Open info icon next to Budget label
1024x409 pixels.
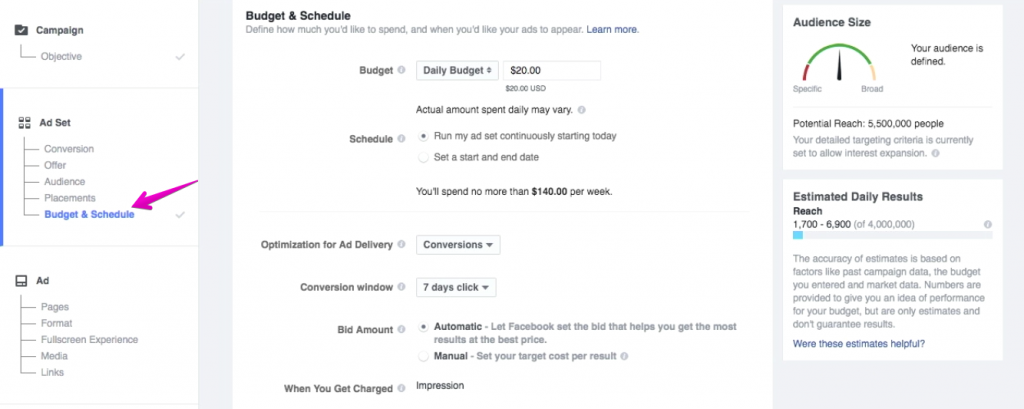pos(402,70)
